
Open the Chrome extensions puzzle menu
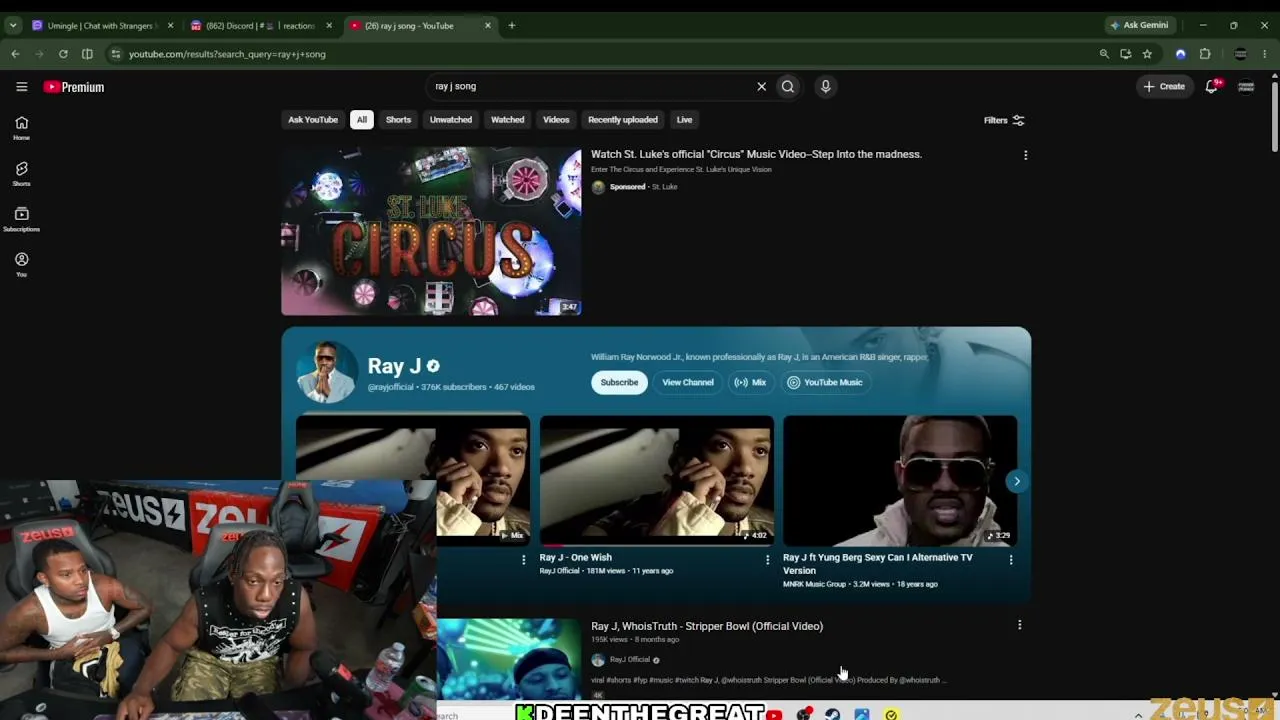1205,54
